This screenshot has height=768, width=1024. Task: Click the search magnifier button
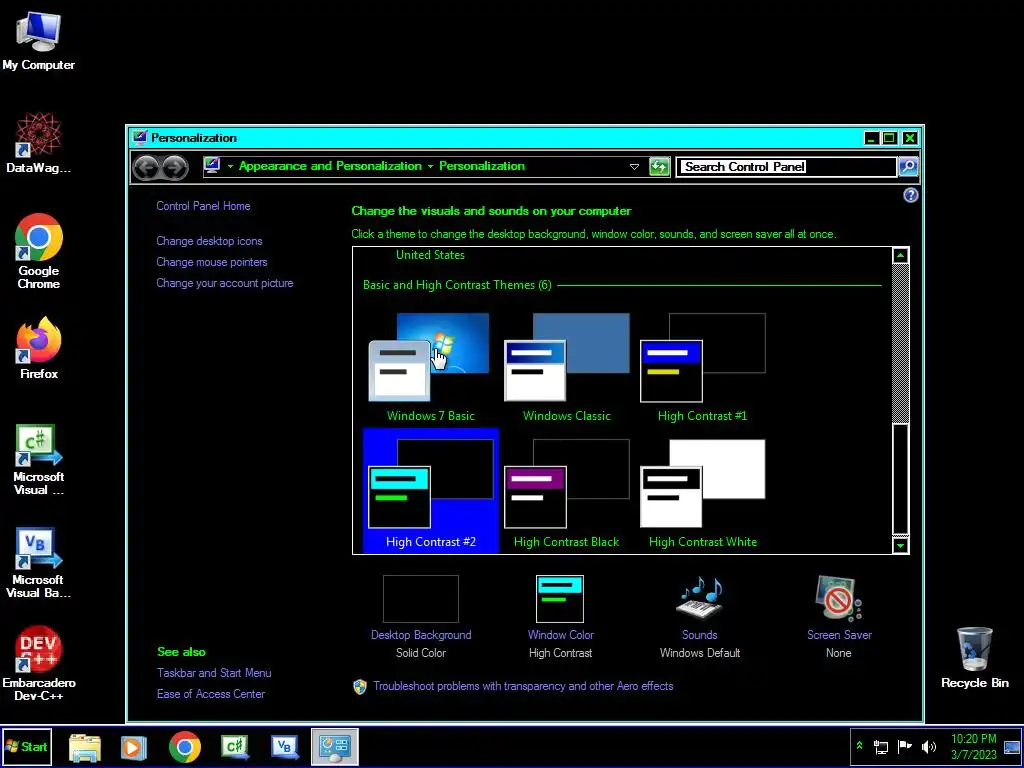[908, 167]
